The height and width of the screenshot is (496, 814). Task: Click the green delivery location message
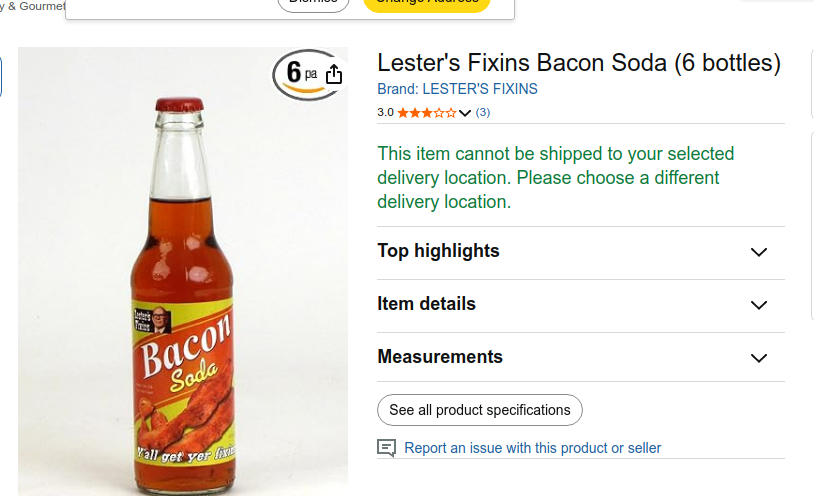tap(555, 178)
